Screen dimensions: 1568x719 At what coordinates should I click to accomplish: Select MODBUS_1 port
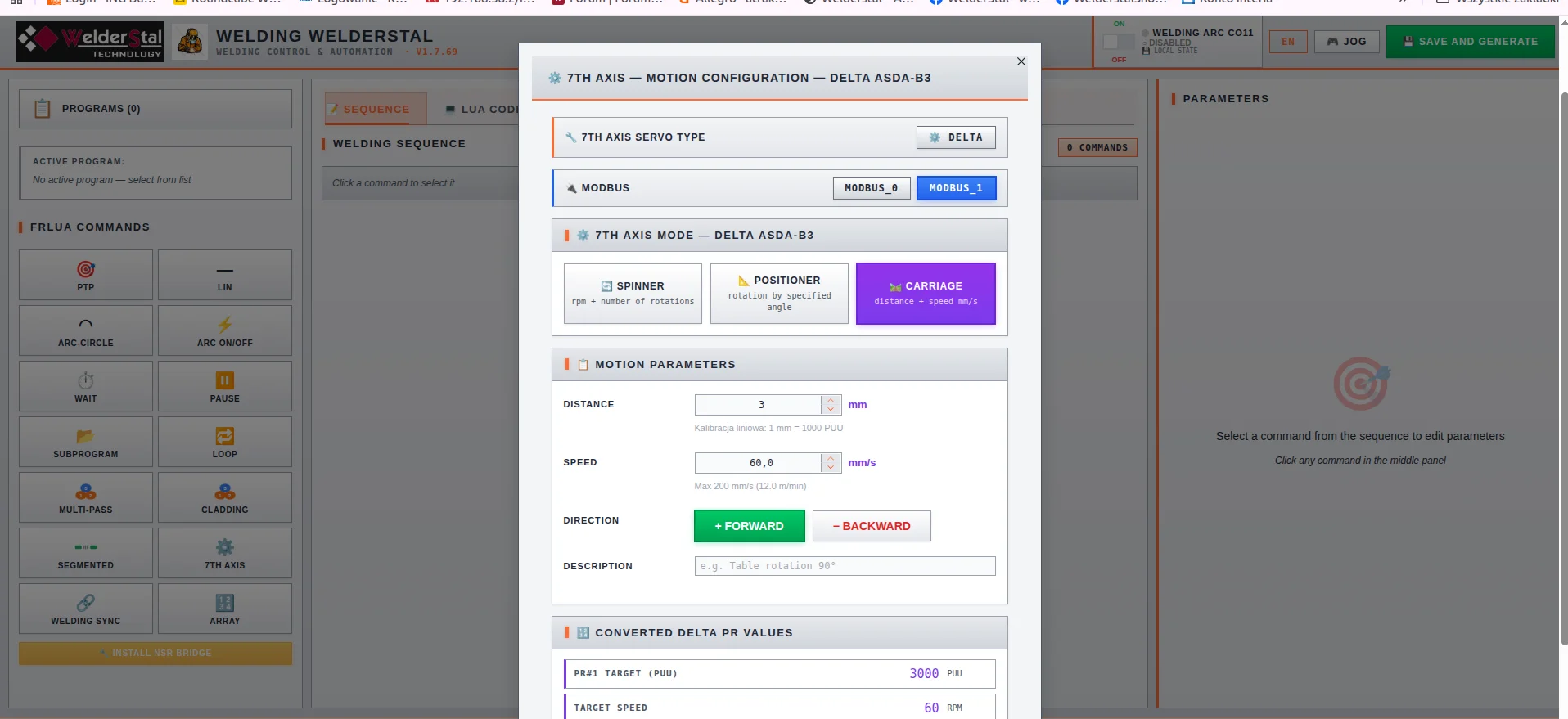956,188
